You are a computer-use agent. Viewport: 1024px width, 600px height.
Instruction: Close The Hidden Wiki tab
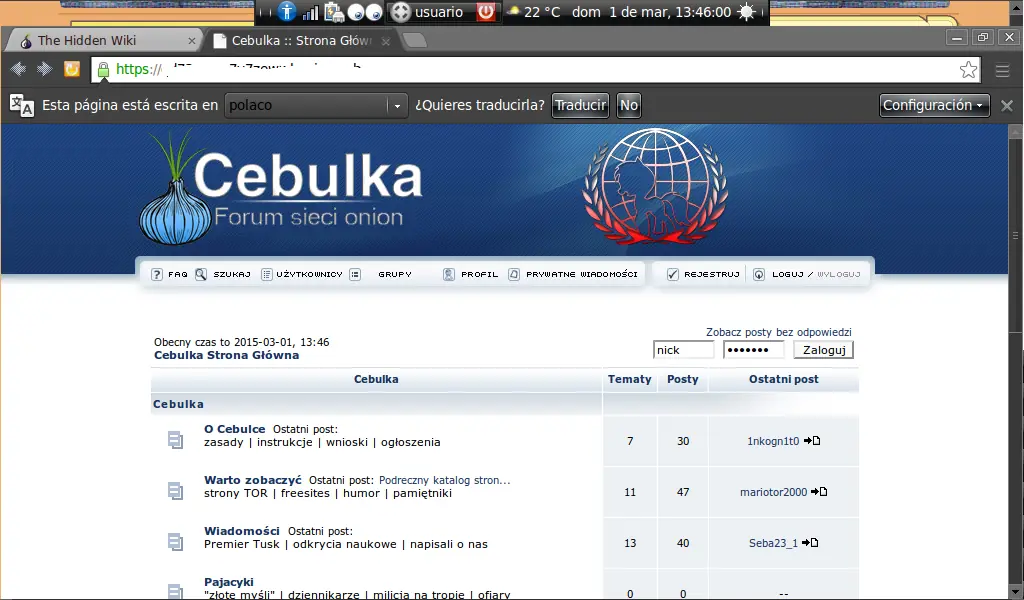pos(191,41)
